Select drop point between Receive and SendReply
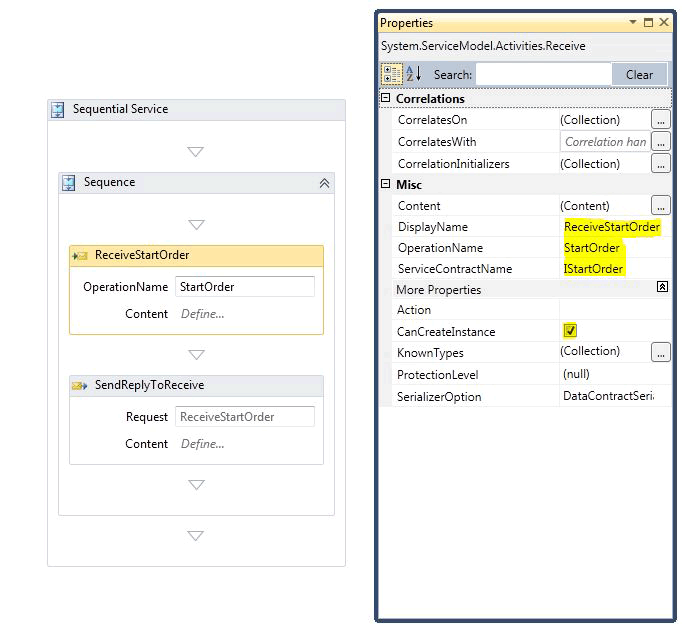The height and width of the screenshot is (630, 682). pyautogui.click(x=196, y=355)
